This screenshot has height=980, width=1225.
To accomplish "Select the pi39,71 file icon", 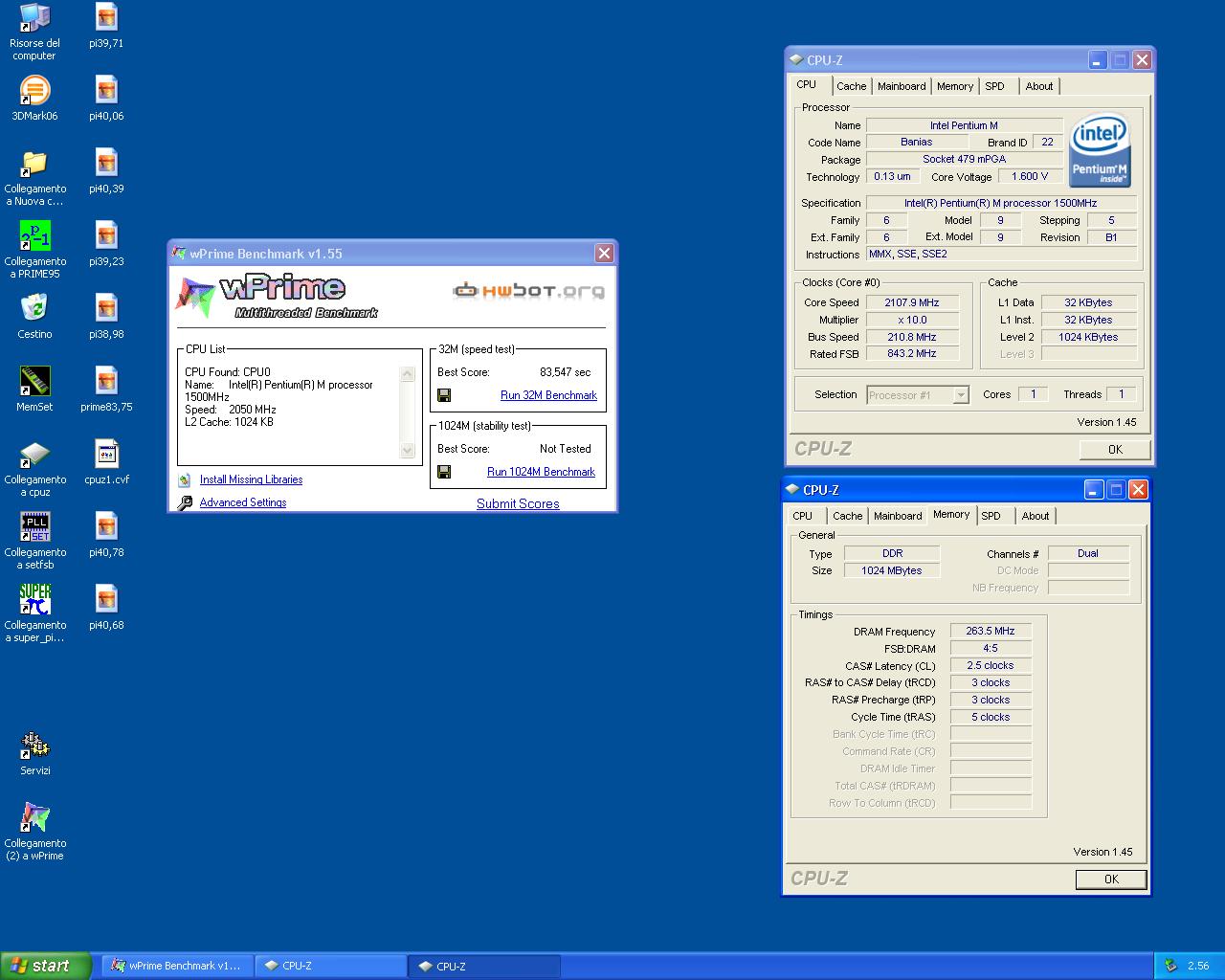I will click(x=106, y=17).
